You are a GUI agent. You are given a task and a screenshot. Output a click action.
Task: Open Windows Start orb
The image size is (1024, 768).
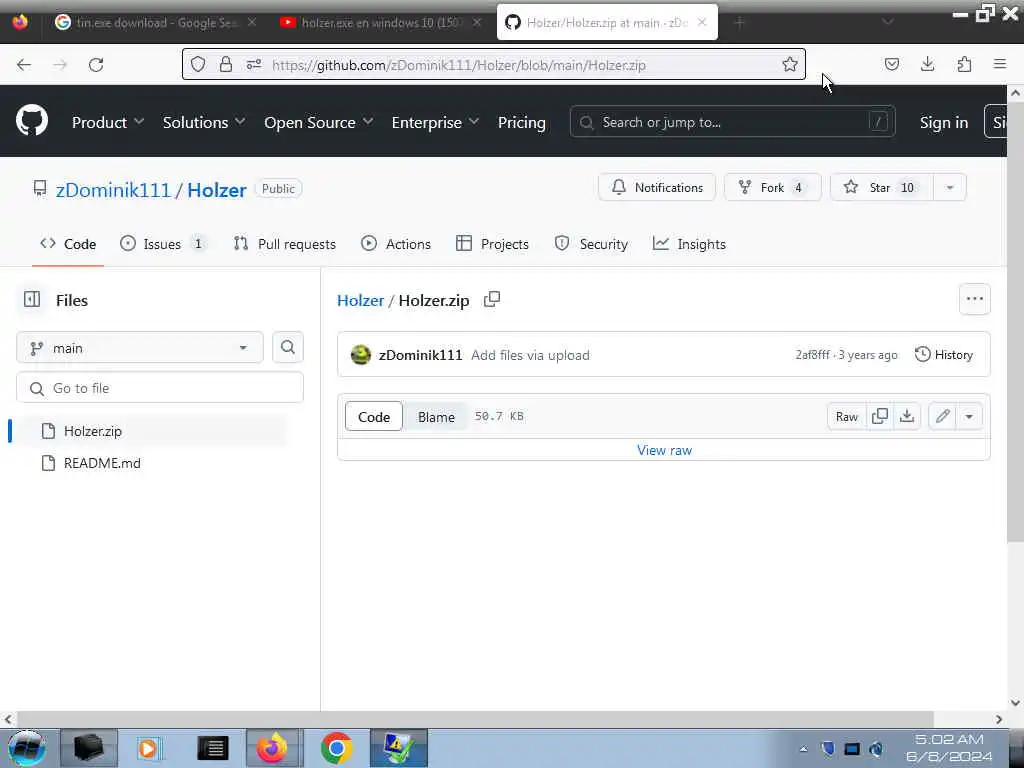click(x=27, y=748)
